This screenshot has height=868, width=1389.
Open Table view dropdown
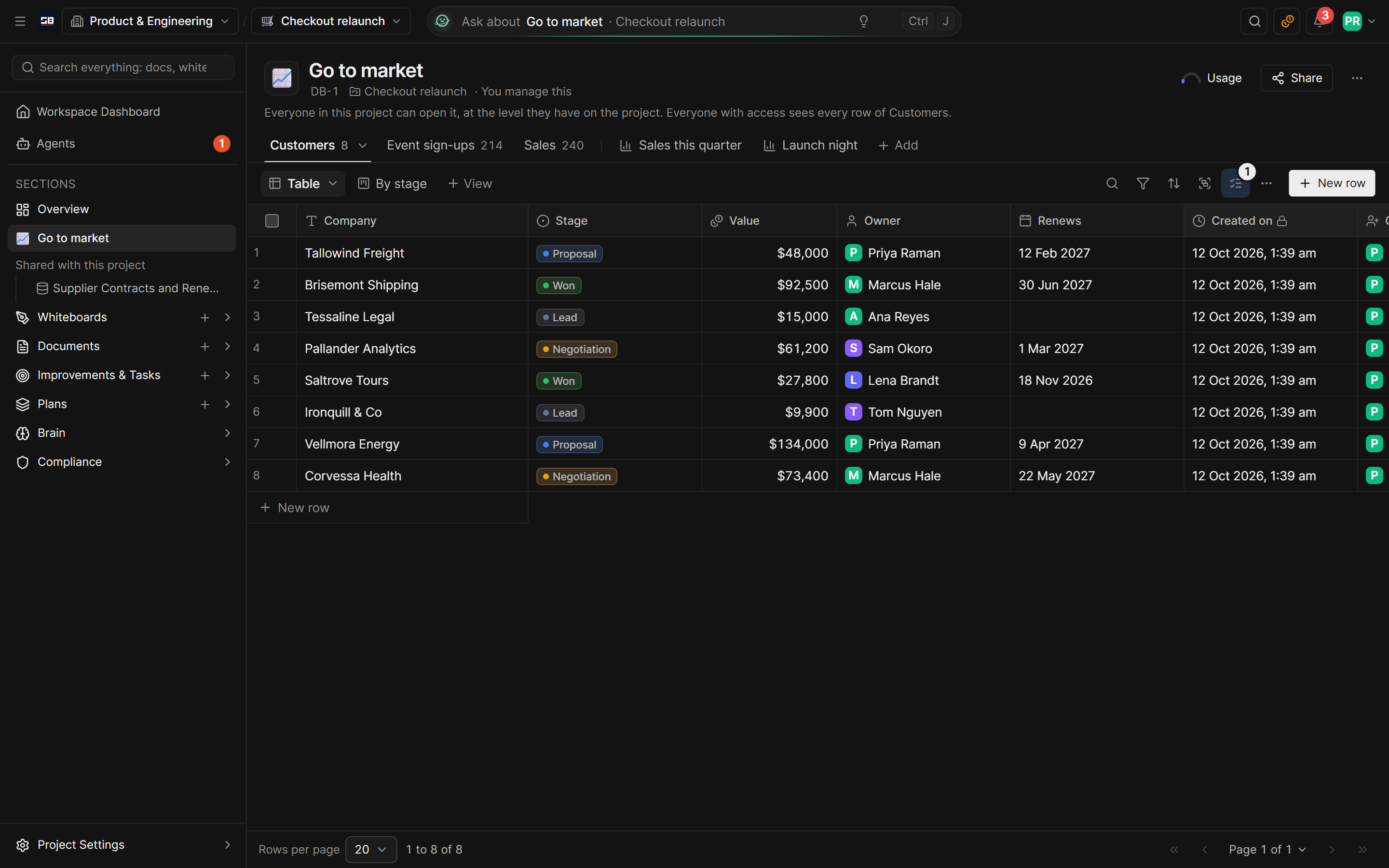(x=302, y=183)
